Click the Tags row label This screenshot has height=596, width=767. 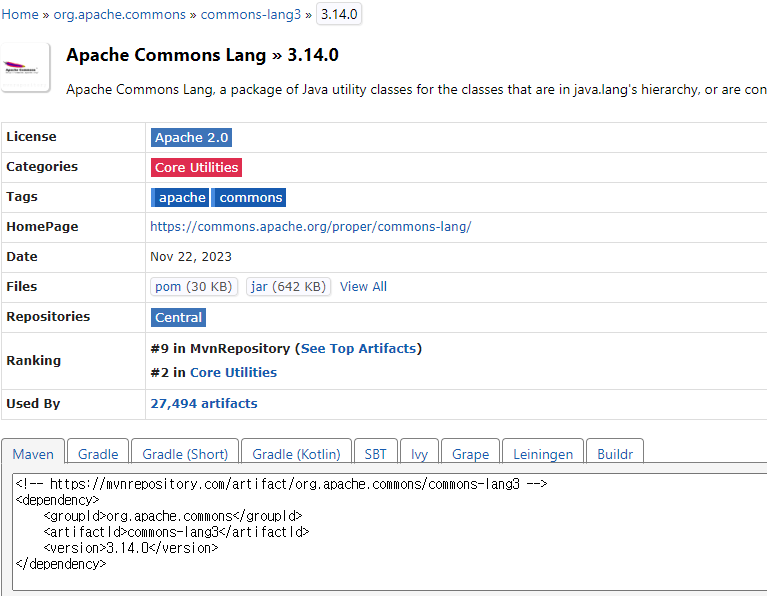(x=22, y=197)
